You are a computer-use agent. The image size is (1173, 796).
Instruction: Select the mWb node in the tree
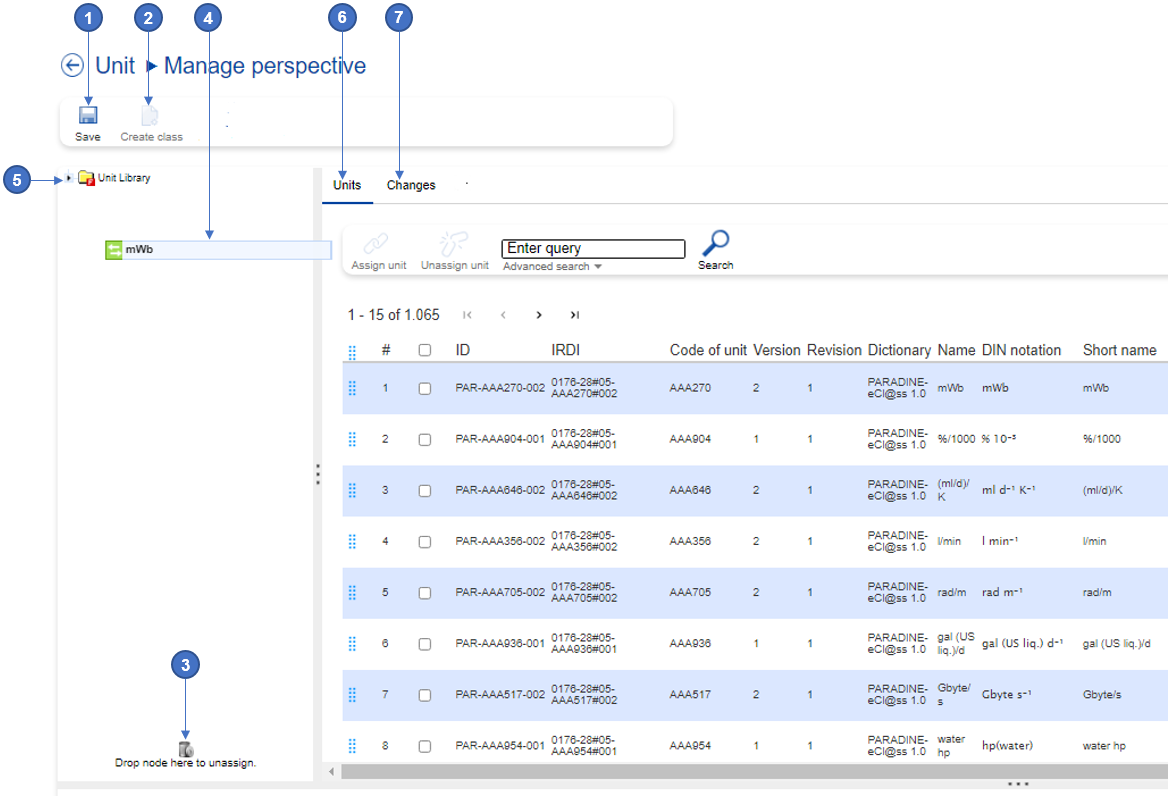point(138,250)
